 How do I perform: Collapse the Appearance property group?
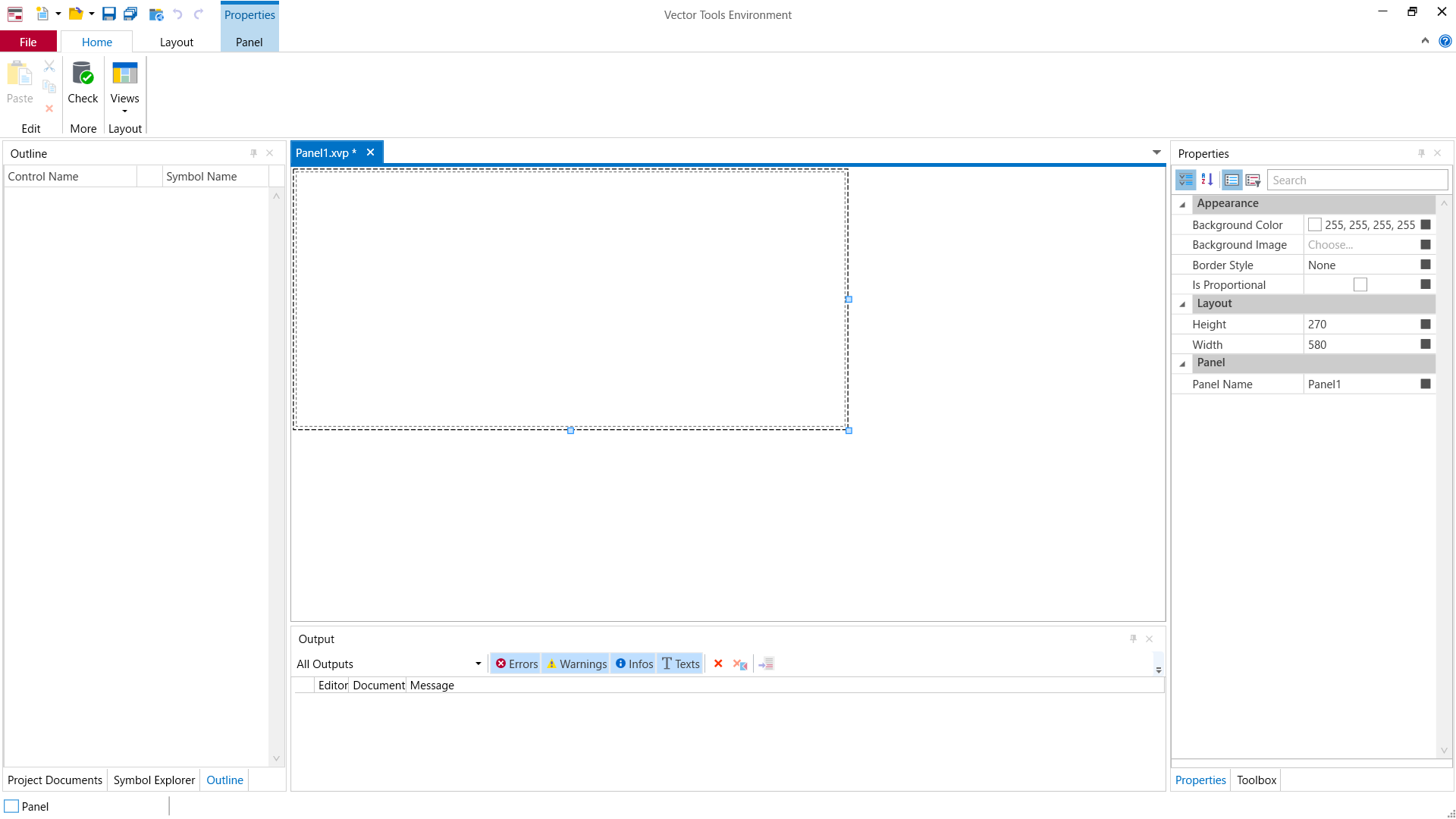pos(1182,204)
